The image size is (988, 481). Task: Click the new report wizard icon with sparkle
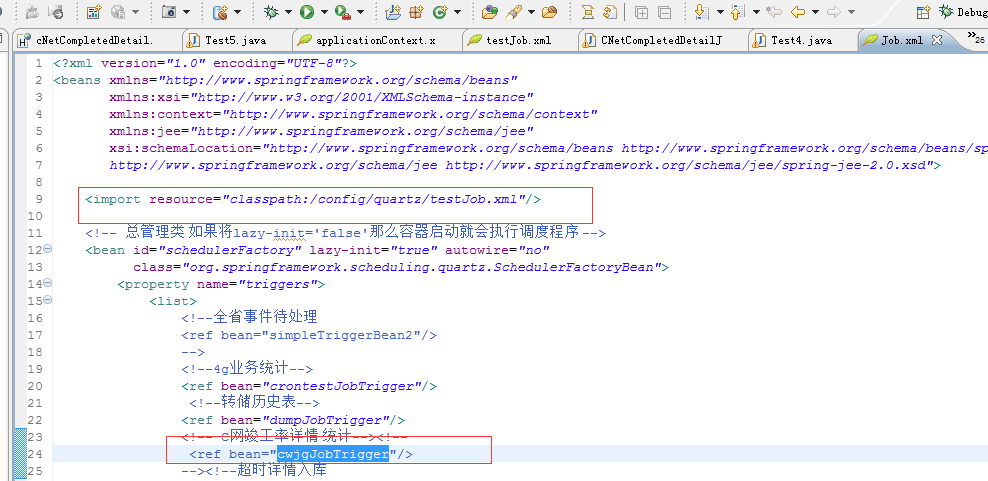[94, 11]
